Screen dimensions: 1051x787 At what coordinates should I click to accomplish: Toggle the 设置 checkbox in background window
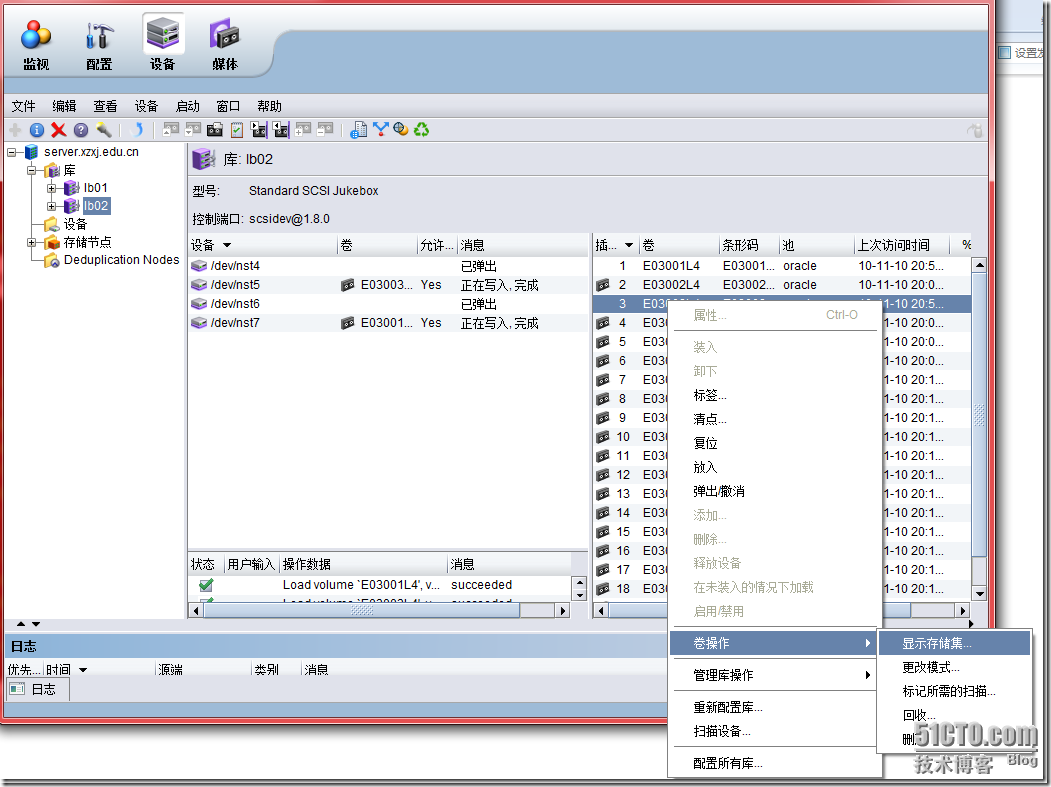pyautogui.click(x=1005, y=52)
